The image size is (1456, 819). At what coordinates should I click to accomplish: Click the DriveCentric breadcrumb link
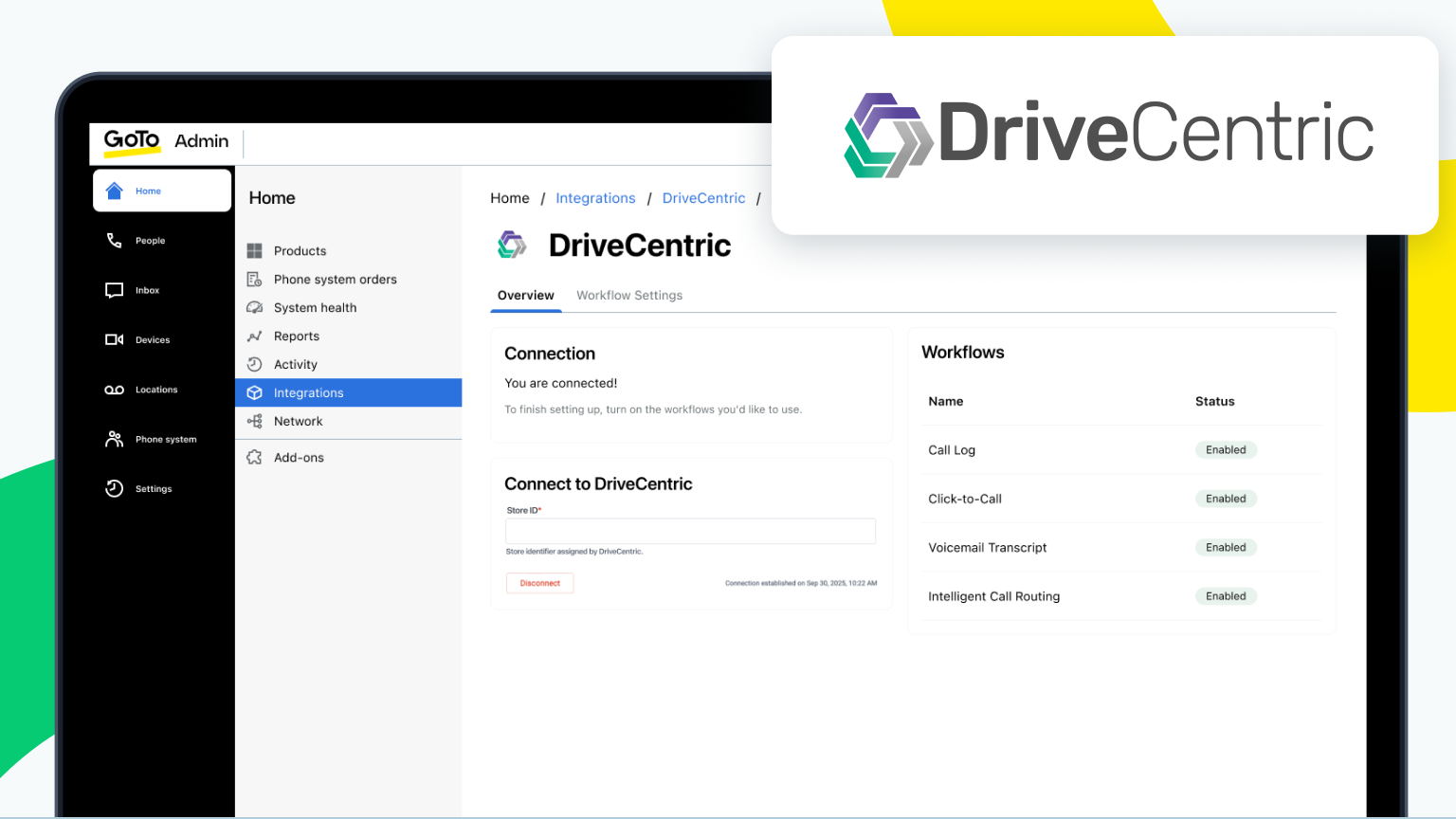tap(703, 198)
